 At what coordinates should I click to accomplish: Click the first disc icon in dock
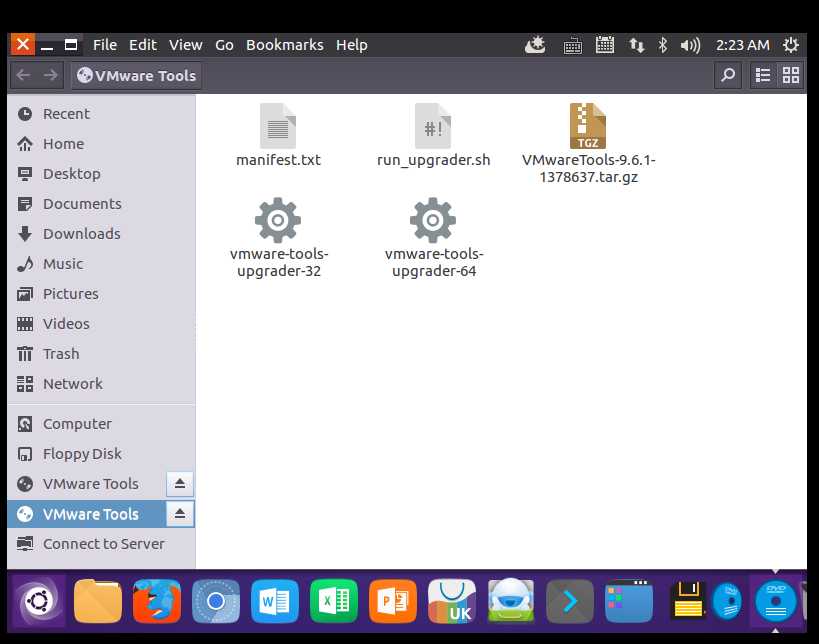(727, 601)
